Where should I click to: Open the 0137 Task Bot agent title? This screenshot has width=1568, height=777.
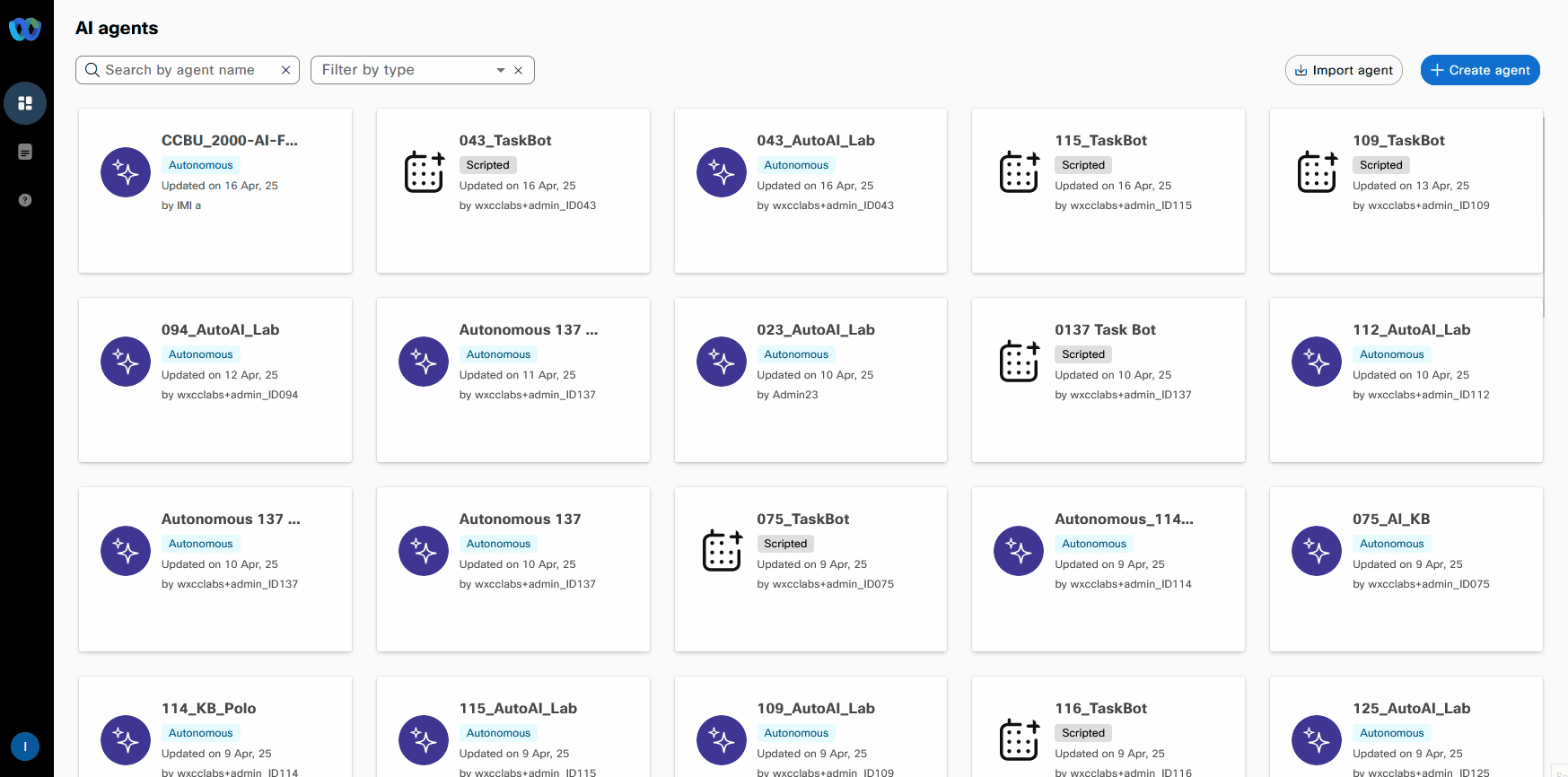point(1105,329)
